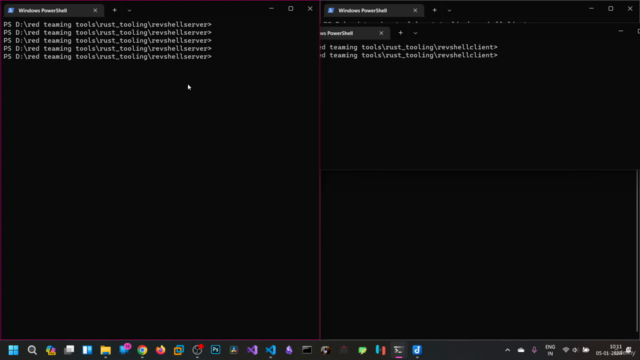Open OBS Studio taskbar icon
This screenshot has height=360, width=640.
coord(198,350)
